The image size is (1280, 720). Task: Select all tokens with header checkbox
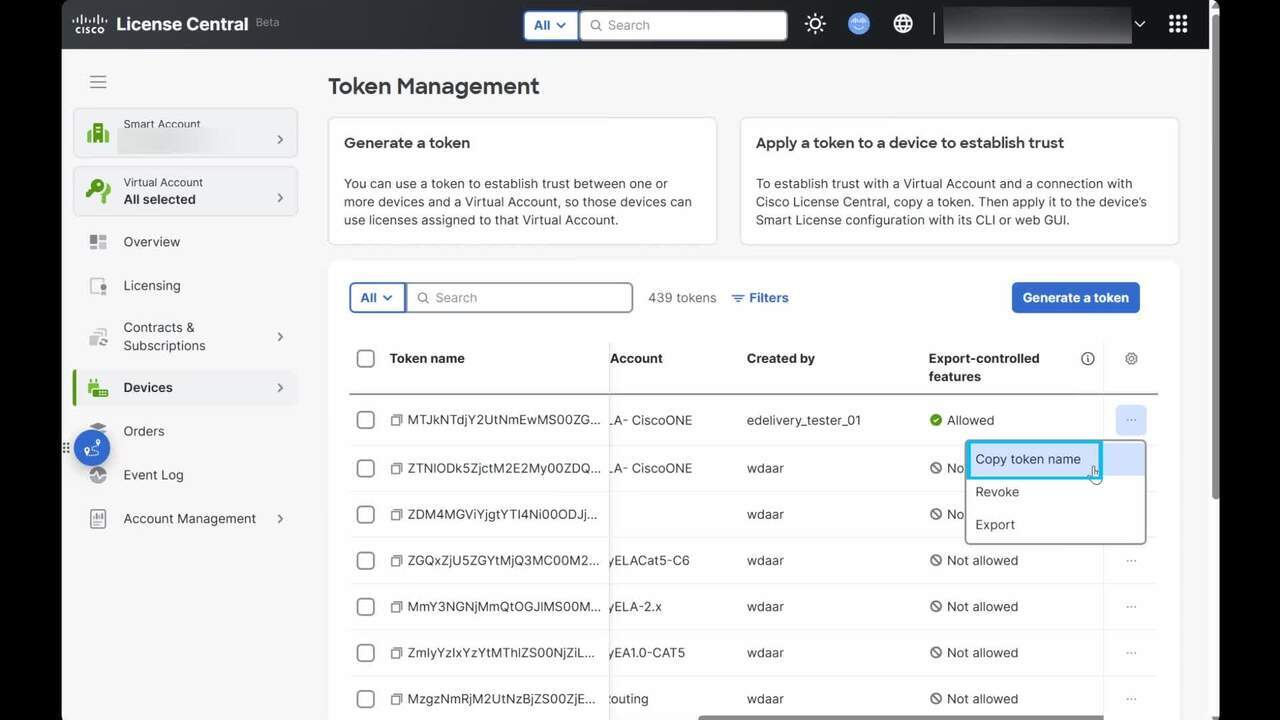pos(366,359)
